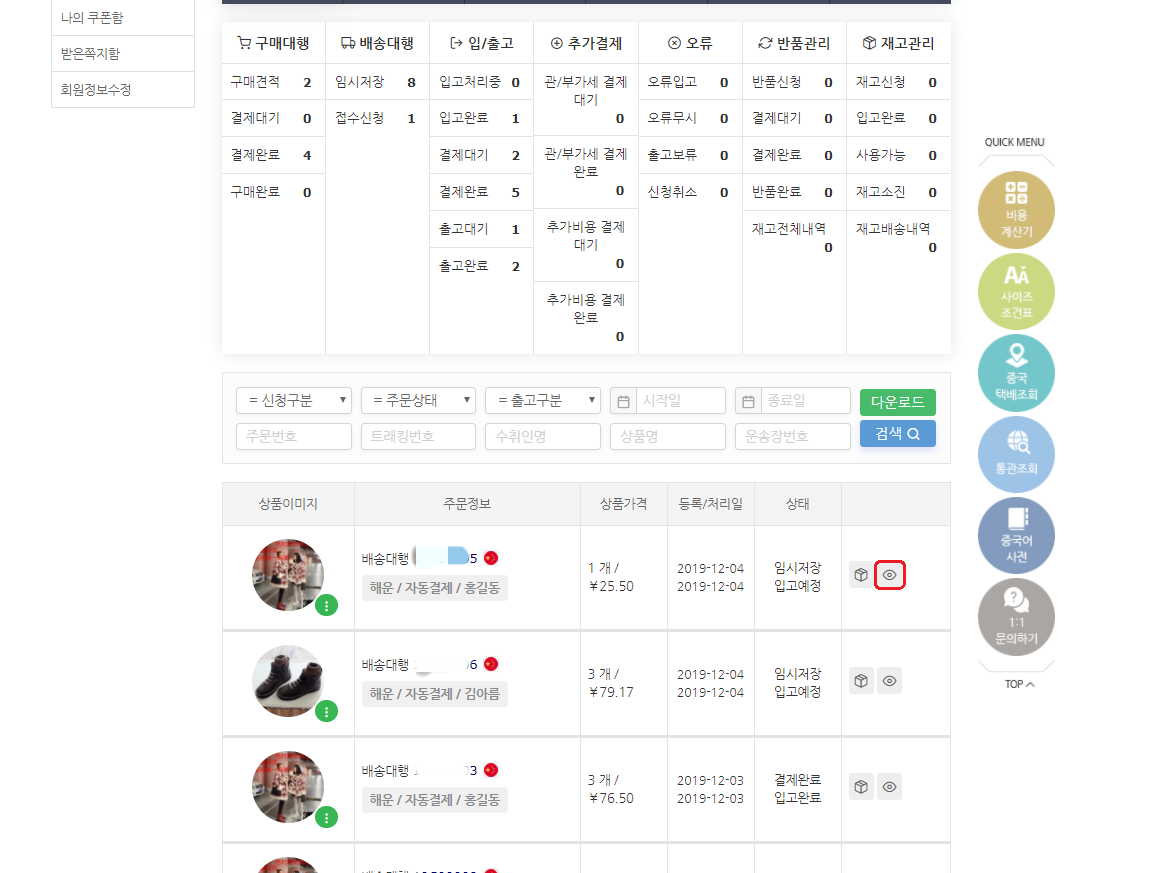
Task: Open the 사이즈 조견표 quick menu icon
Action: pyautogui.click(x=1016, y=291)
